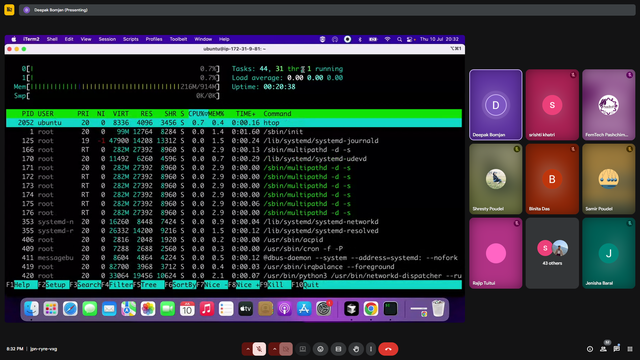Send a reaction with the emoji button

(321, 349)
